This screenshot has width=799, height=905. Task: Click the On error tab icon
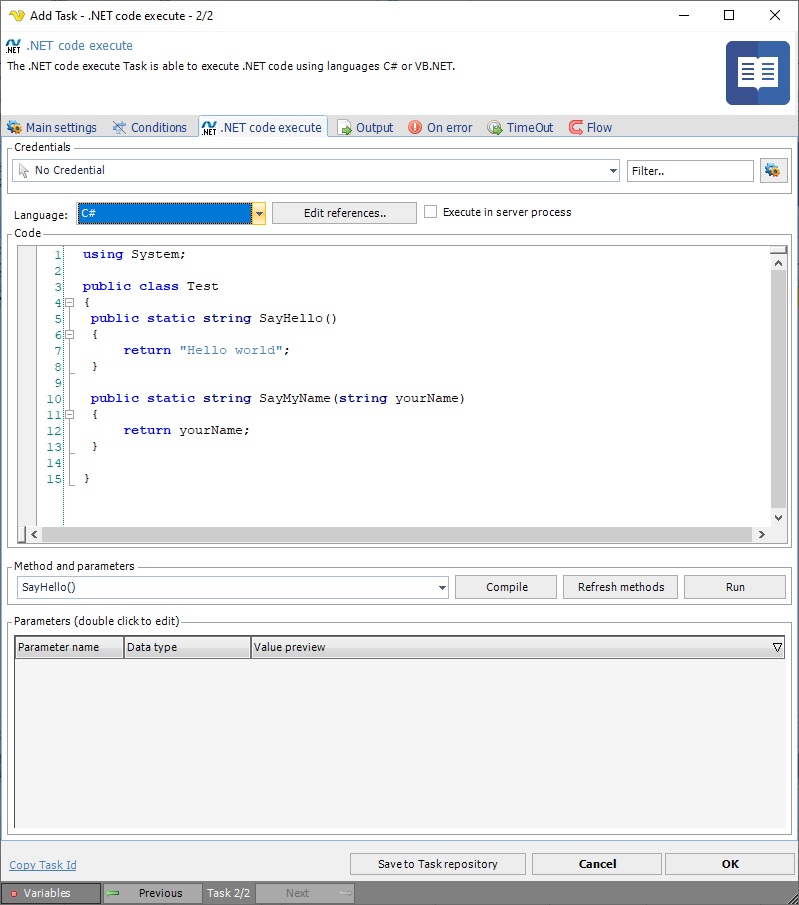coord(415,128)
